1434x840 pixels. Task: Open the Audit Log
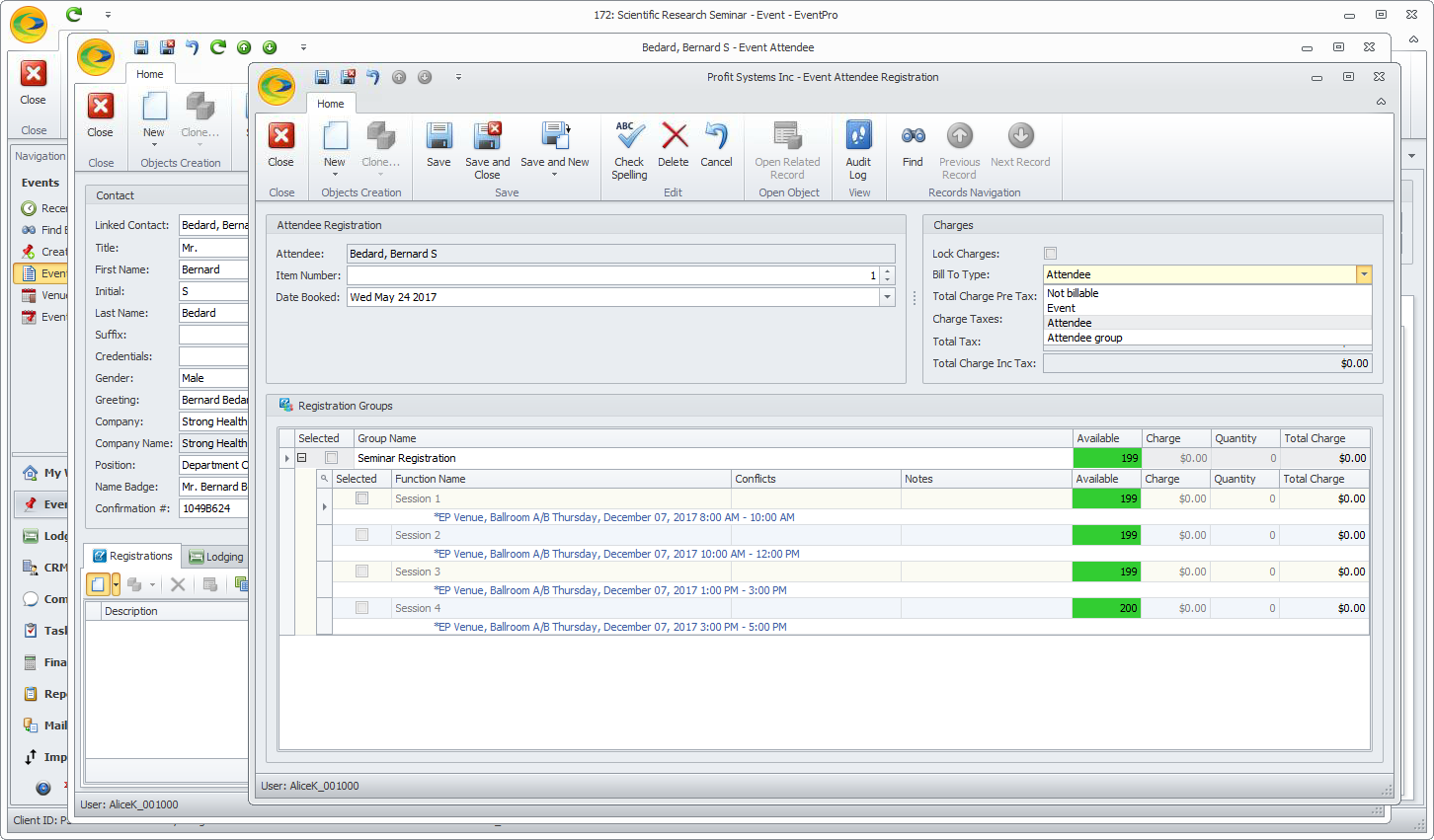click(x=858, y=151)
